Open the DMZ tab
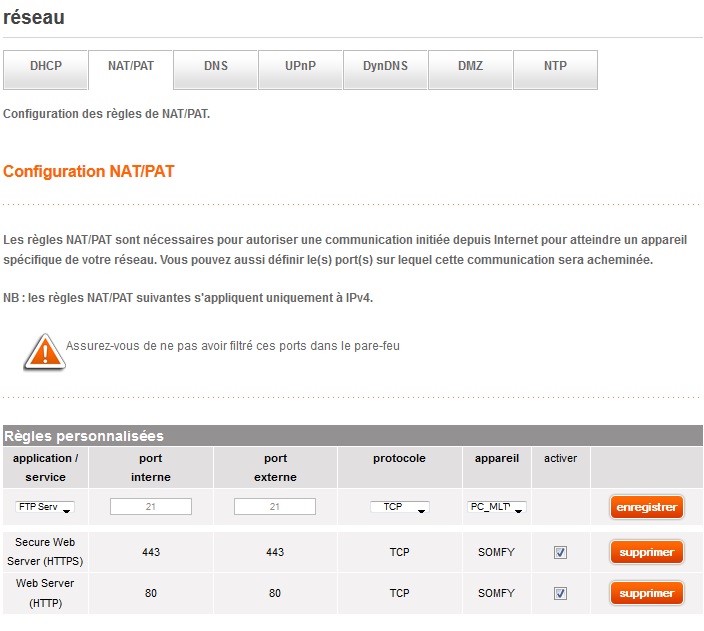704x631 pixels. [x=470, y=67]
